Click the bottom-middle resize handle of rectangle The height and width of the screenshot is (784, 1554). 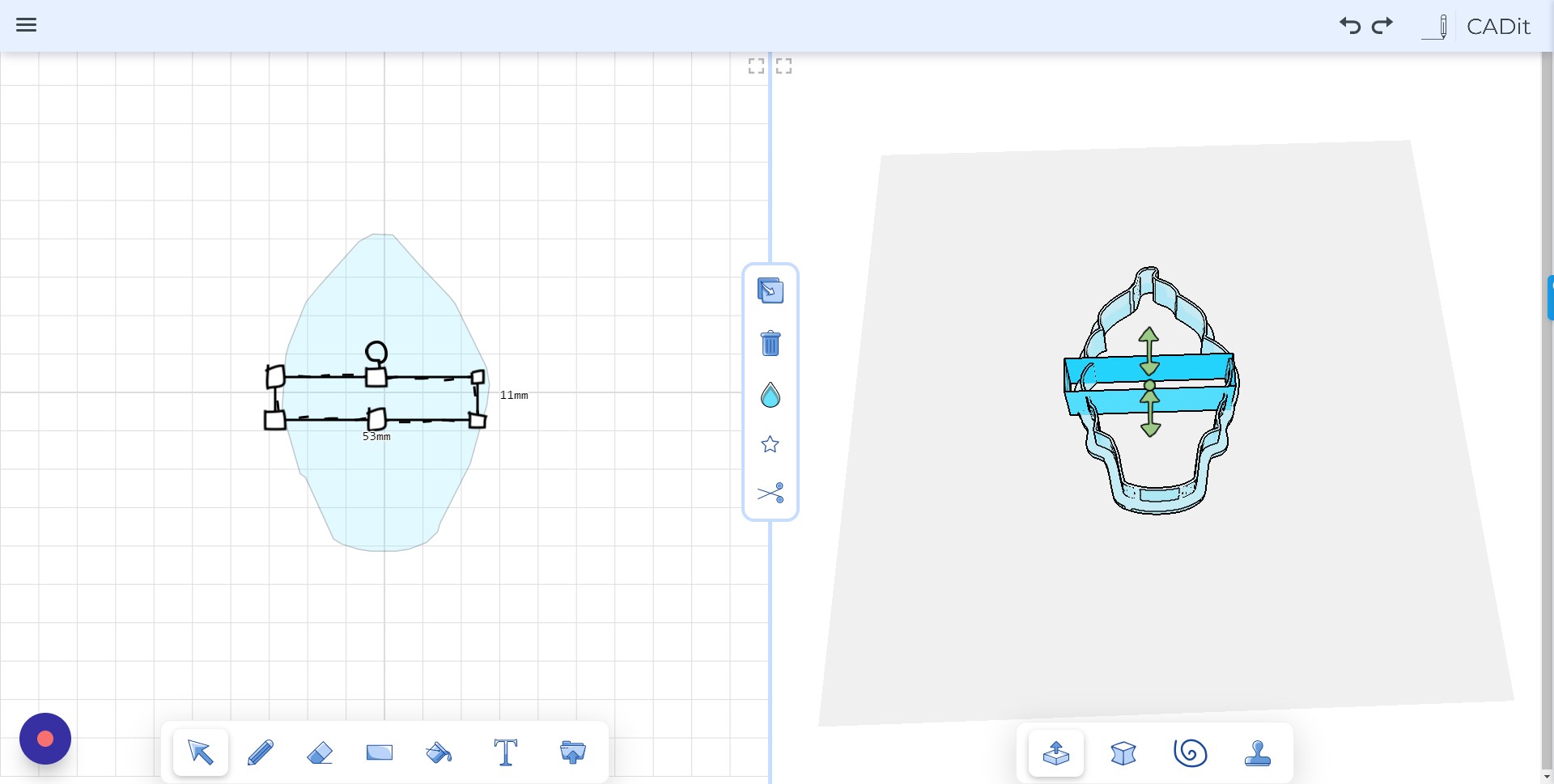pyautogui.click(x=376, y=419)
